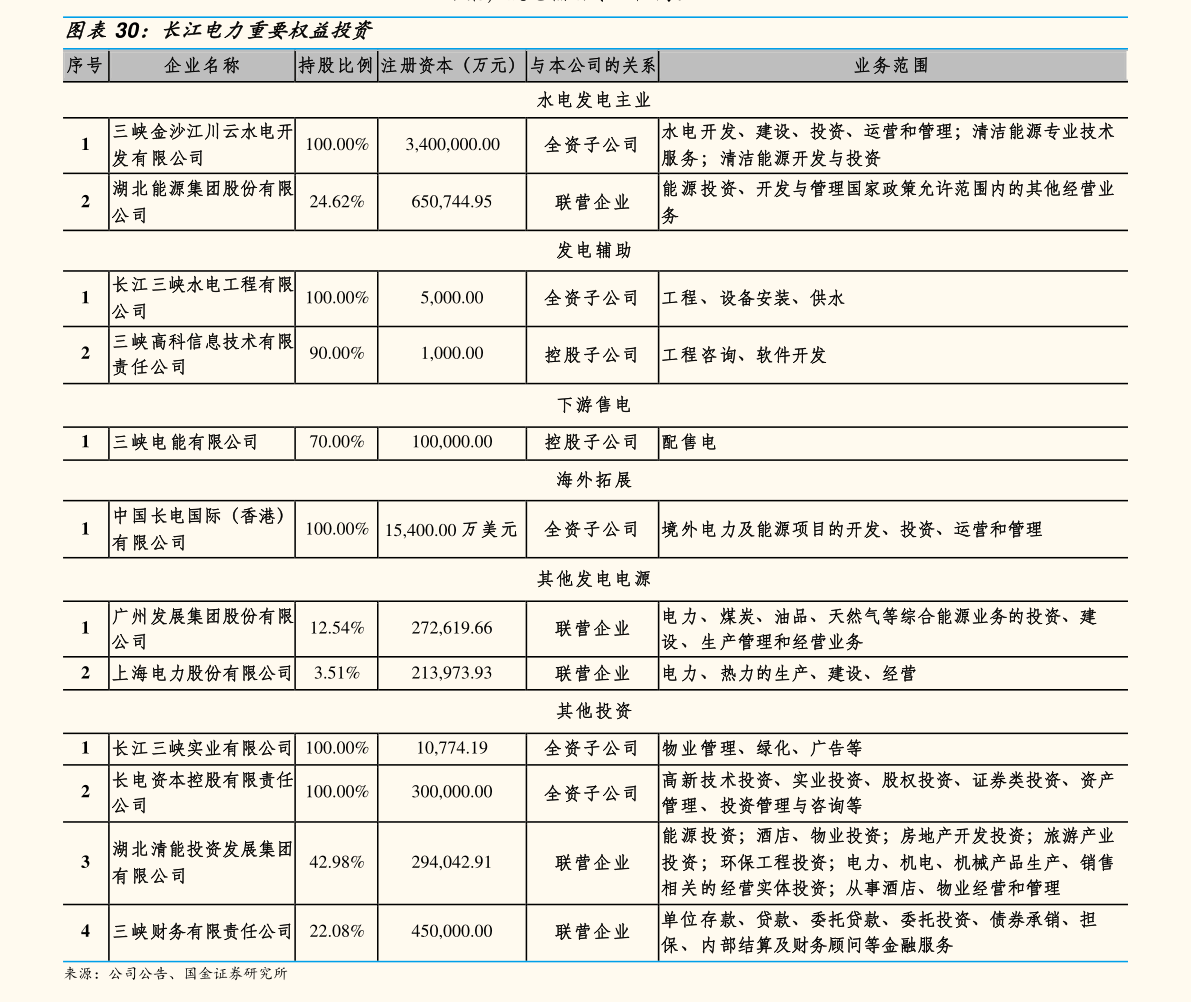The height and width of the screenshot is (1002, 1191).
Task: Click the "70.00%" shareholding value
Action: point(336,441)
